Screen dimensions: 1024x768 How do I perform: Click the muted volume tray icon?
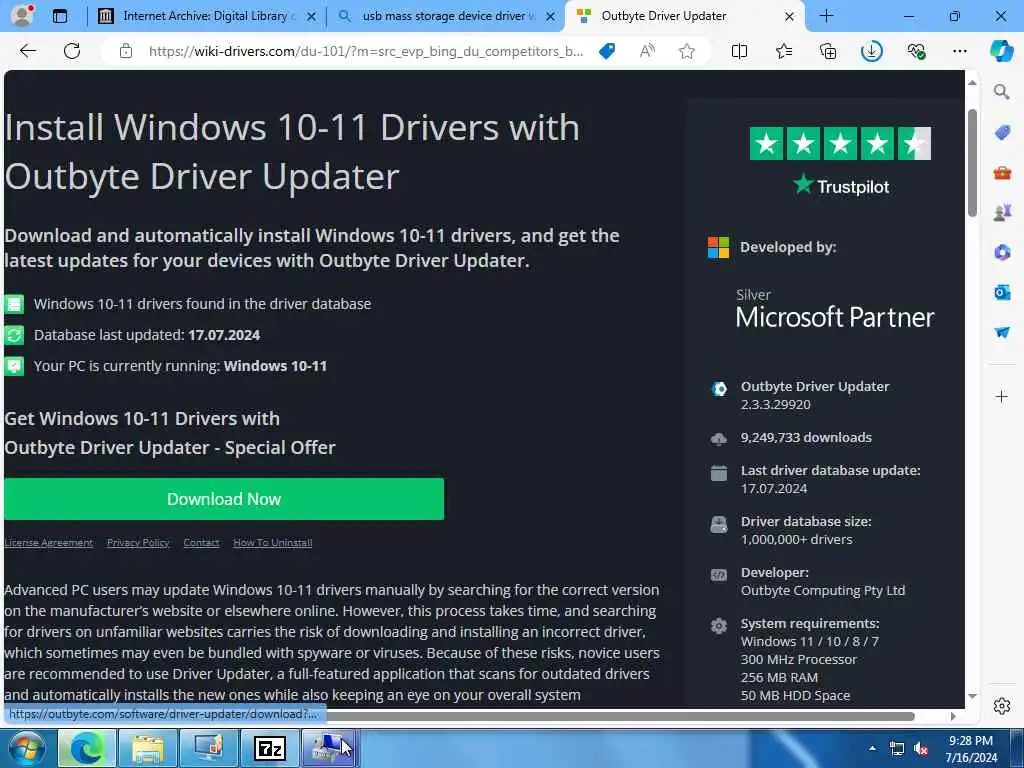[x=921, y=748]
